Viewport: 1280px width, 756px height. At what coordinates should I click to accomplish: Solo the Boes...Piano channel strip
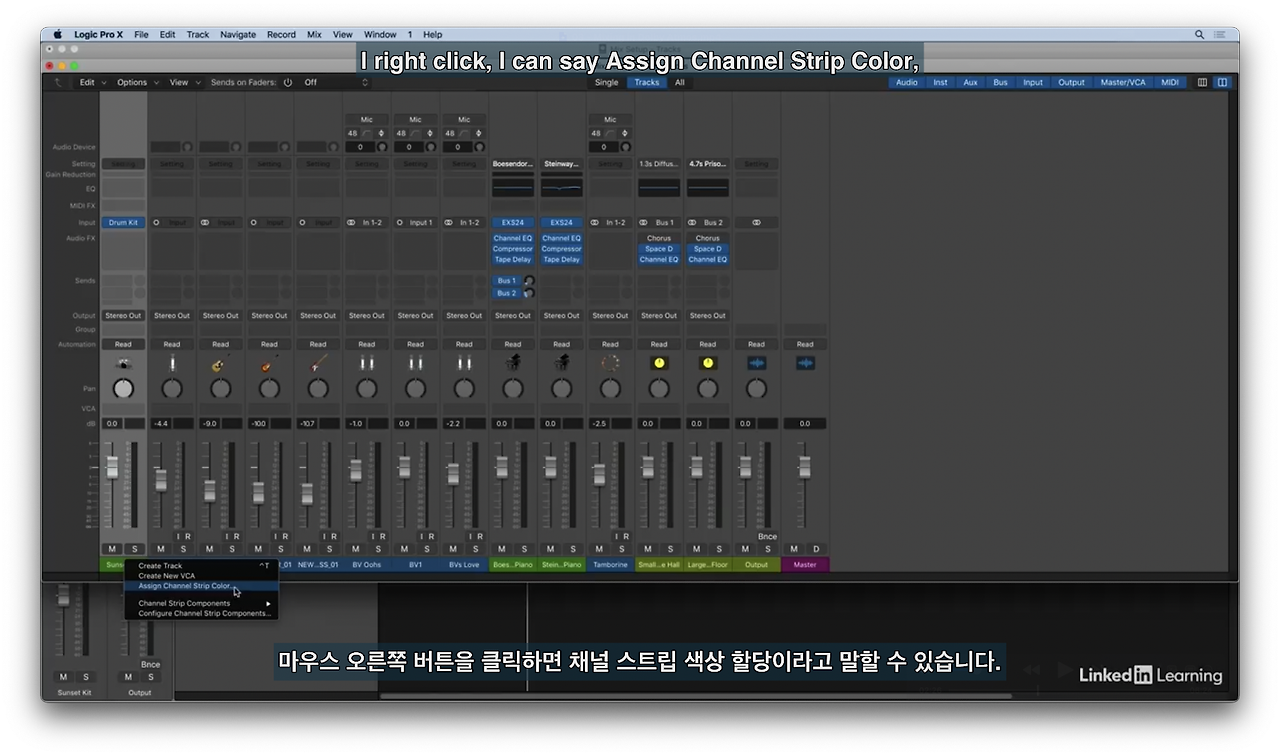(x=525, y=549)
